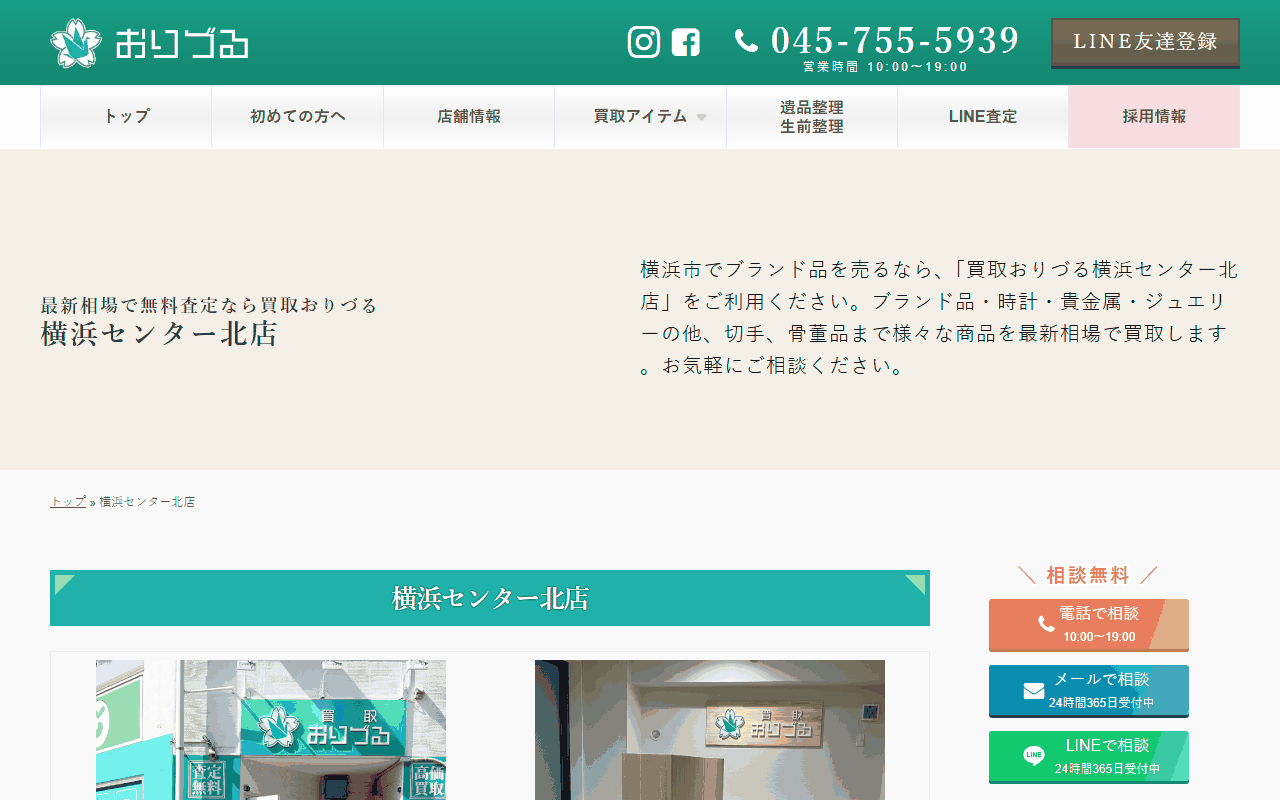Go to the トップ menu item

pos(126,117)
